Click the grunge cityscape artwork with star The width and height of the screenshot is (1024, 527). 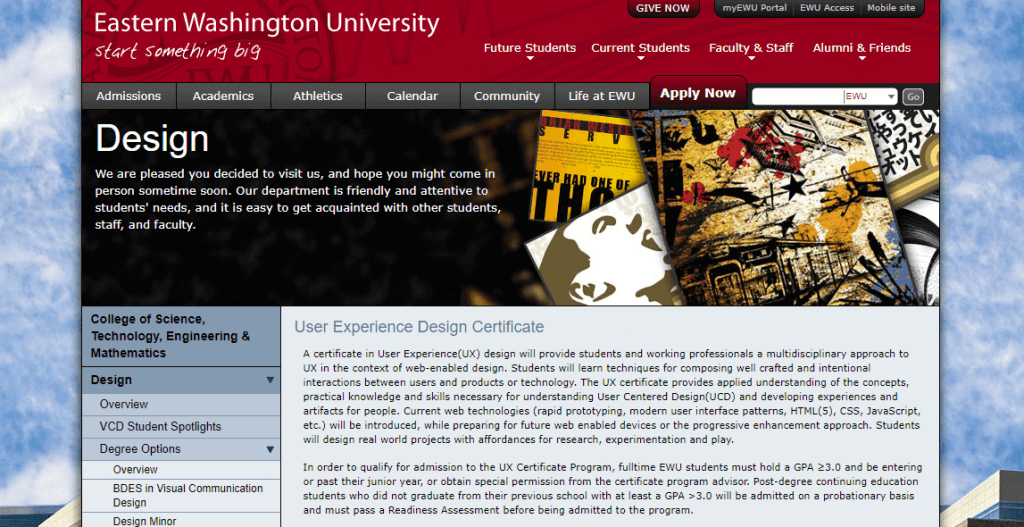tap(777, 209)
